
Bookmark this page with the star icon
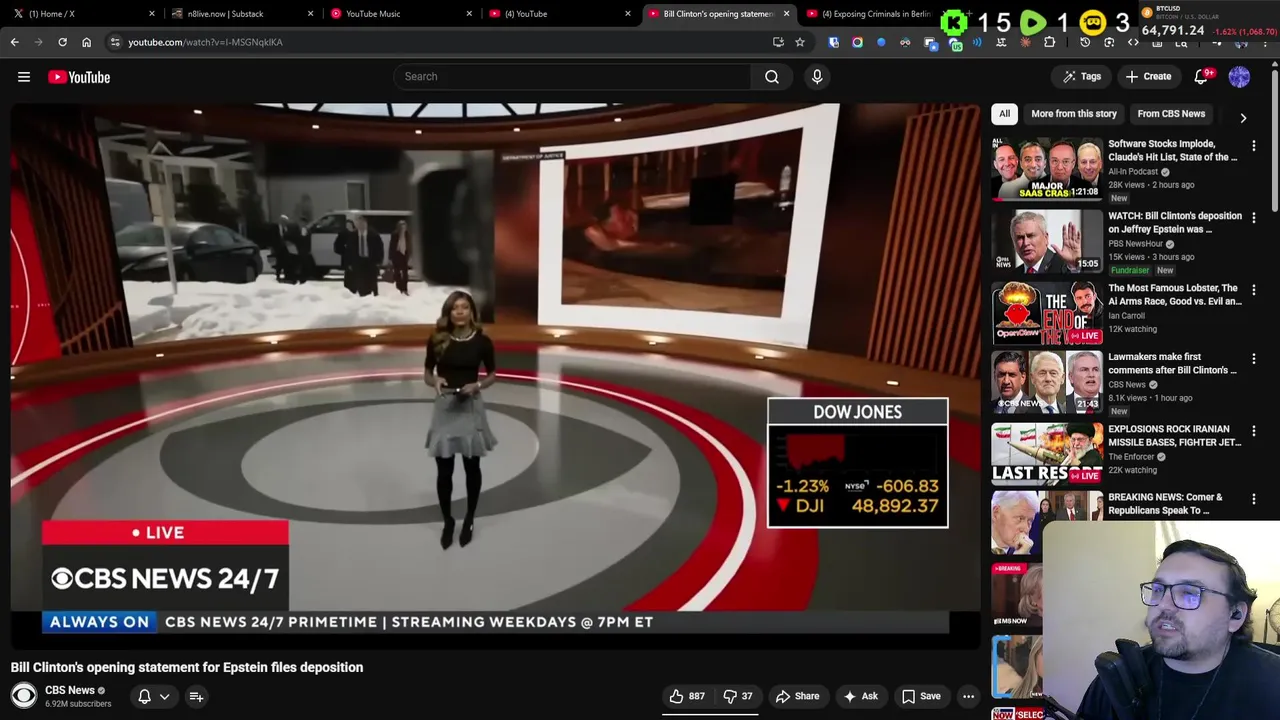[x=799, y=42]
